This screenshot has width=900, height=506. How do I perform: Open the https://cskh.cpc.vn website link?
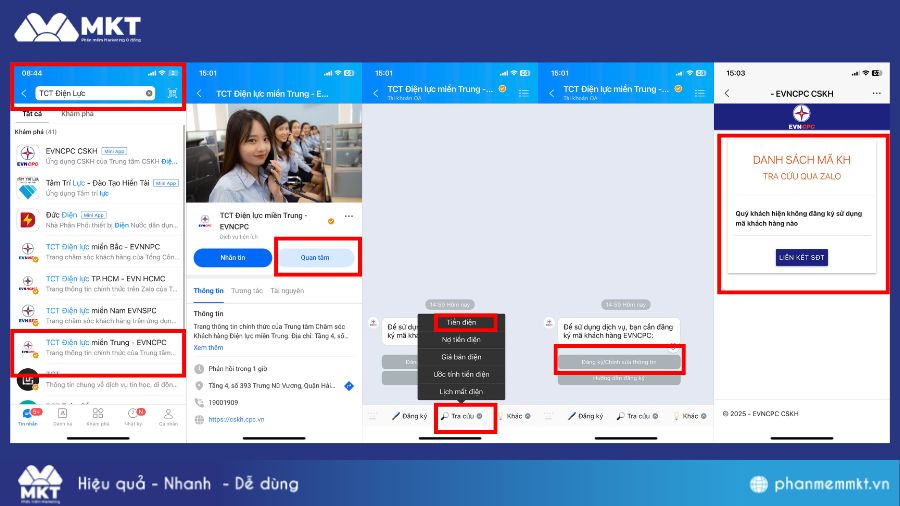pos(236,419)
